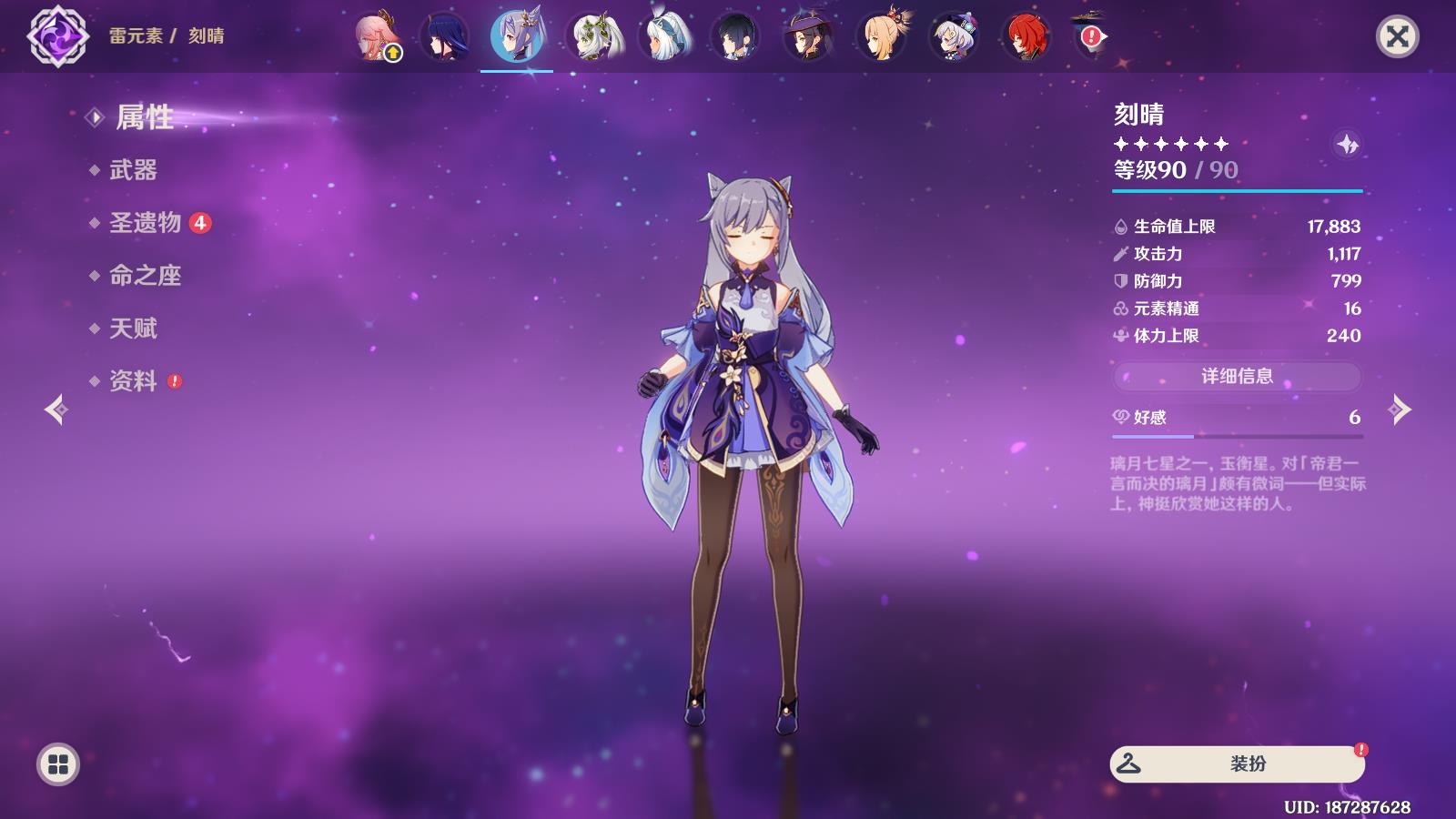Select red-haired Diluc portrait
The height and width of the screenshot is (819, 1456).
pos(1026,36)
